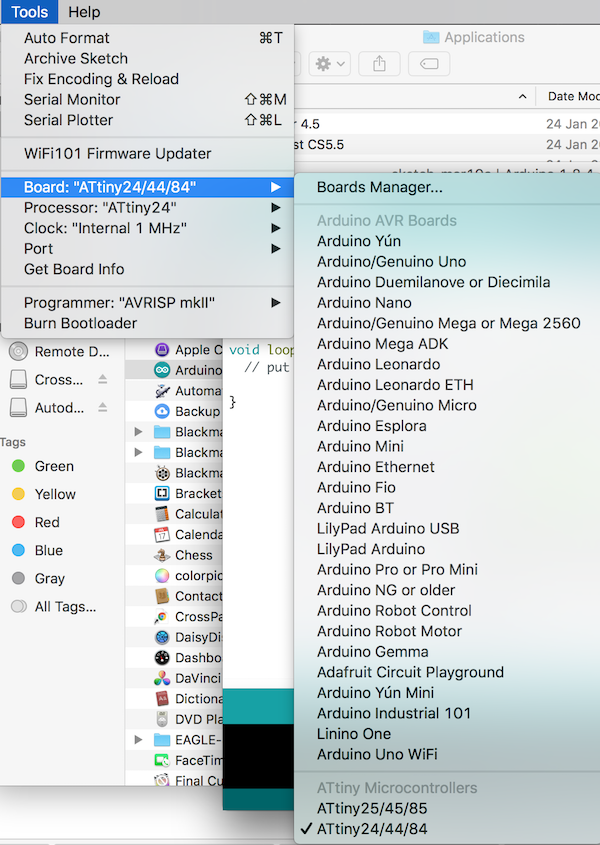Select Arduino Leonardo board
The width and height of the screenshot is (600, 845).
click(447, 364)
